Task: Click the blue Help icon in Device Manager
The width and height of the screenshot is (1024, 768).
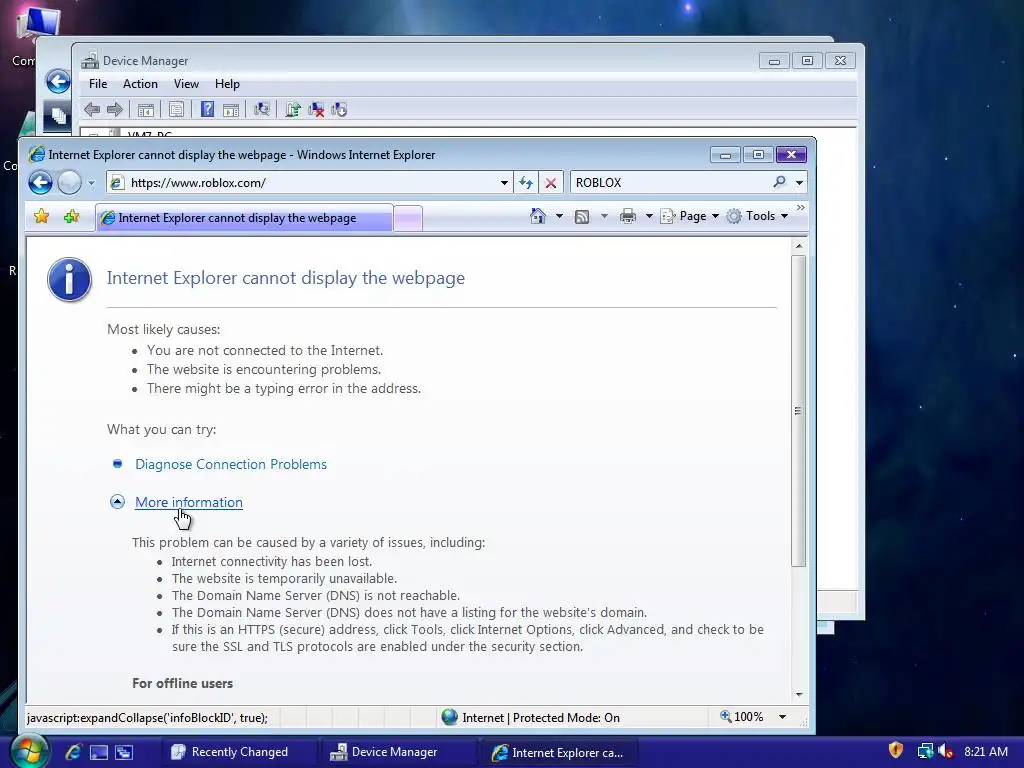Action: 207,109
